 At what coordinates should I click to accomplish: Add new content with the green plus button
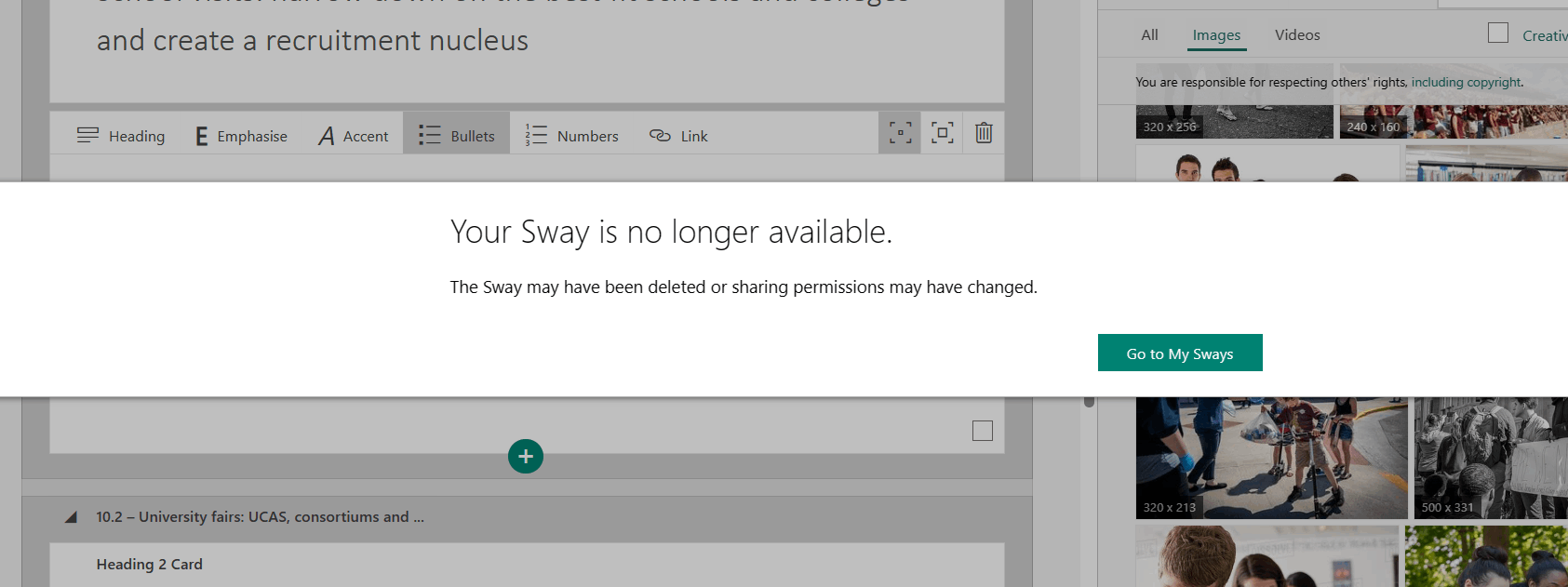526,456
